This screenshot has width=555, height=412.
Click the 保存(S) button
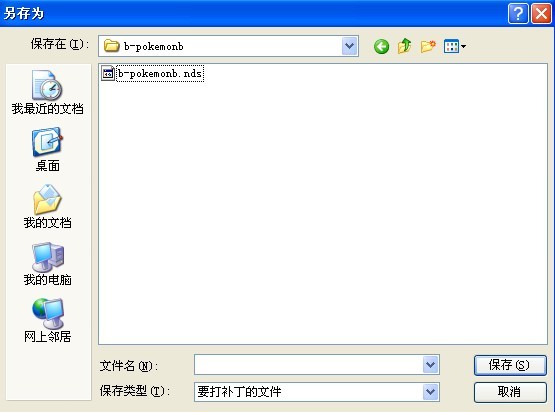[x=510, y=365]
